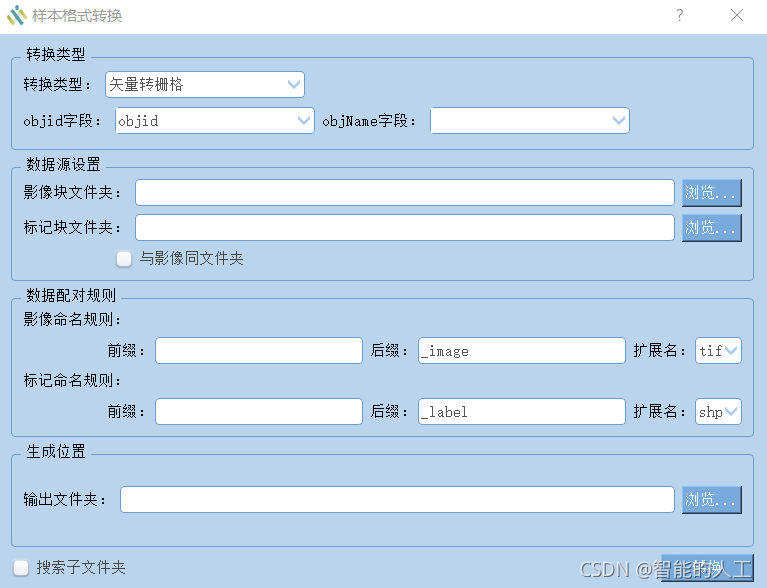Click the 标记命名规则 前缀 input field
Screen dimensions: 767x588
point(259,412)
